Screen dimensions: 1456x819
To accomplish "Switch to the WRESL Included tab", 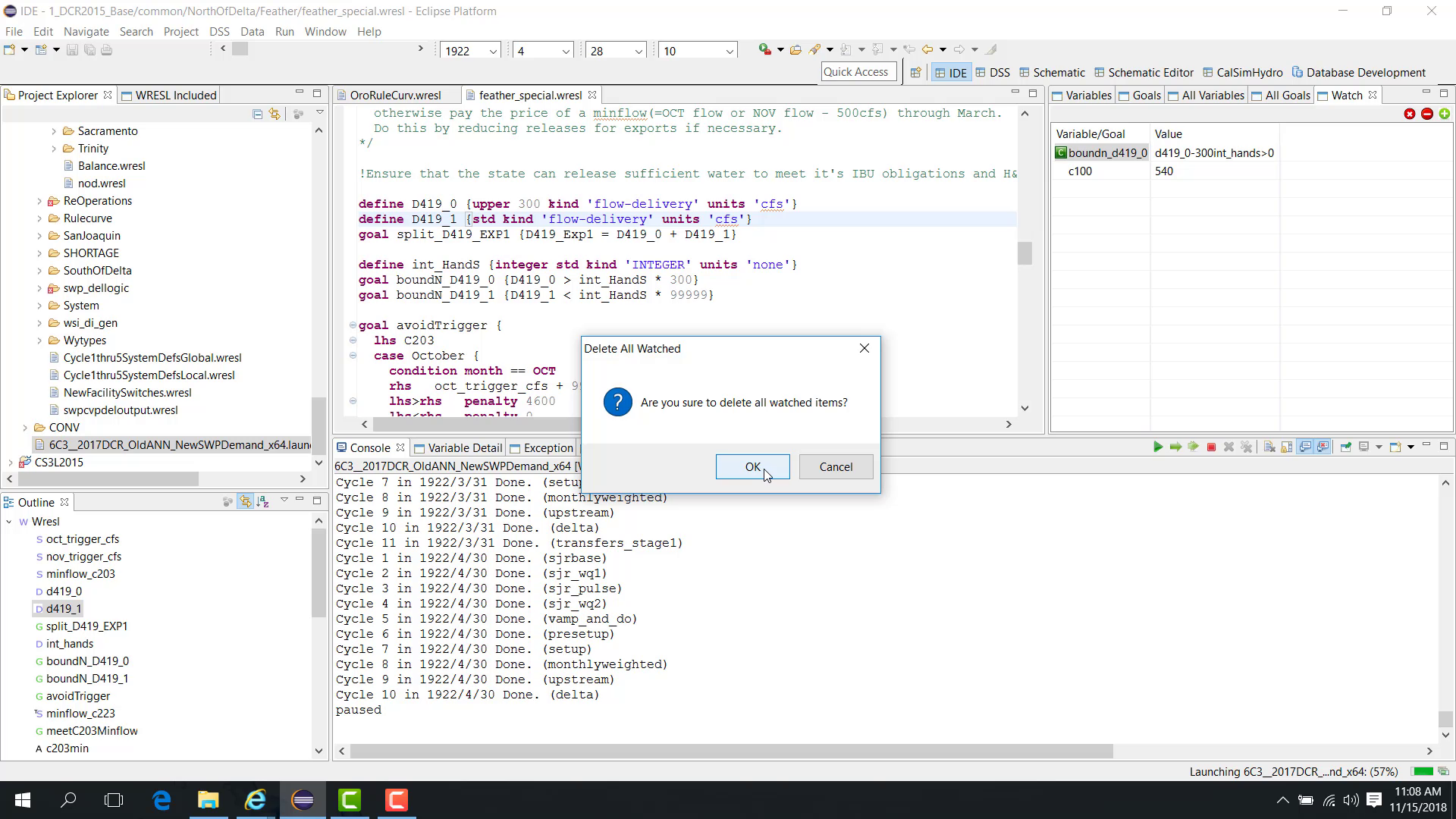I will click(168, 95).
